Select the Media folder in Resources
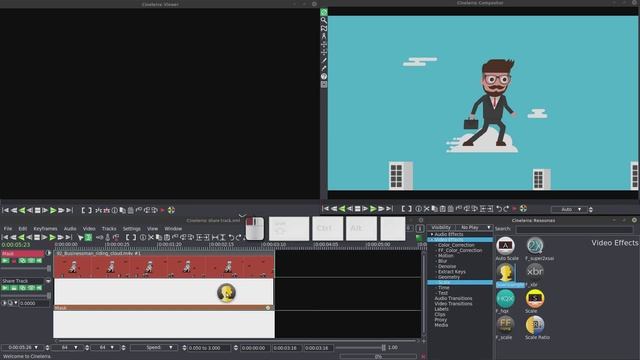Screen dimensions: 640x360 441,325
